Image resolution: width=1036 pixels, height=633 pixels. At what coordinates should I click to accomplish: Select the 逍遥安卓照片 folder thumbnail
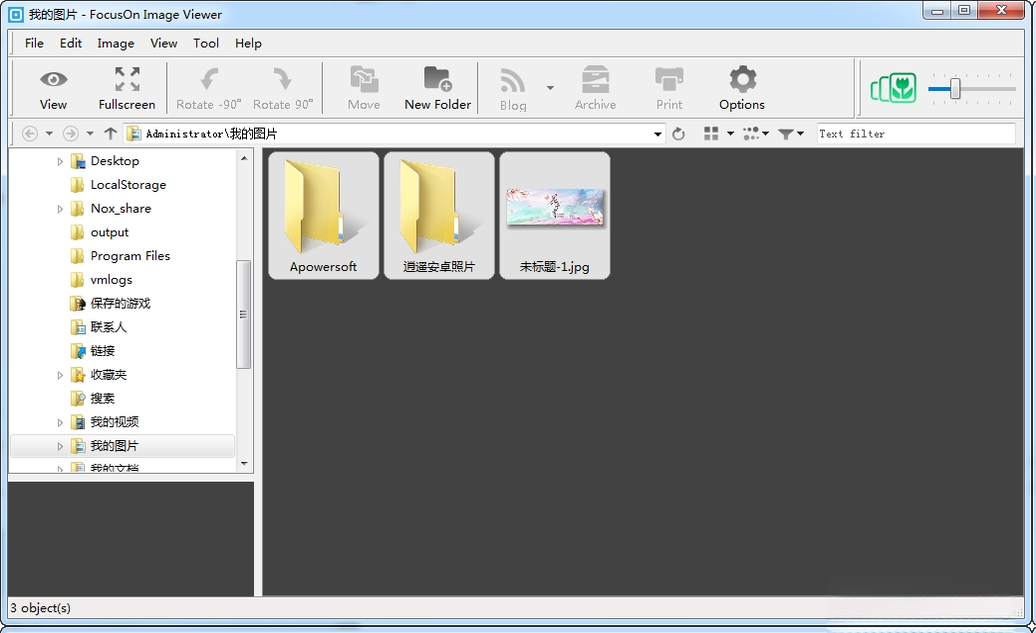439,215
